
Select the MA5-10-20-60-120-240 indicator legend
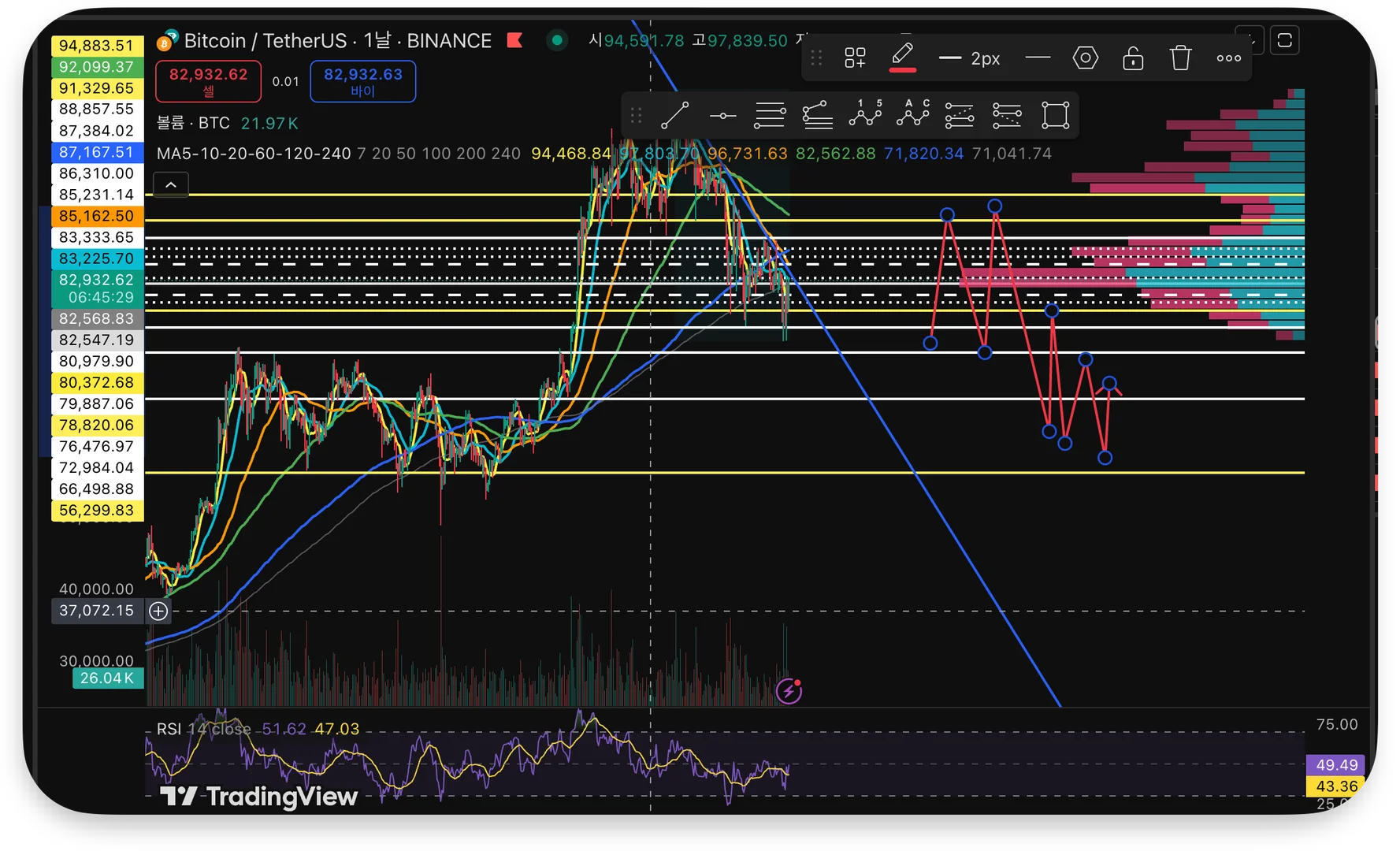(254, 154)
